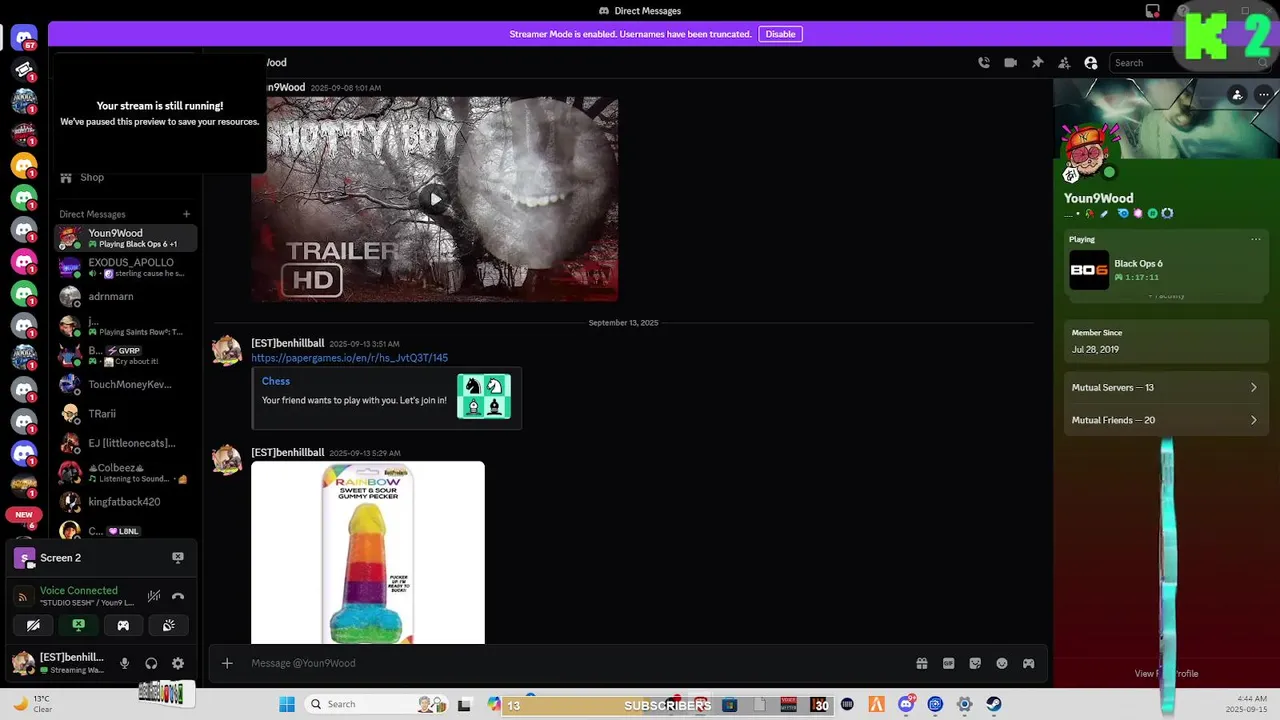Mute the microphone
The image size is (1280, 720).
pyautogui.click(x=124, y=663)
